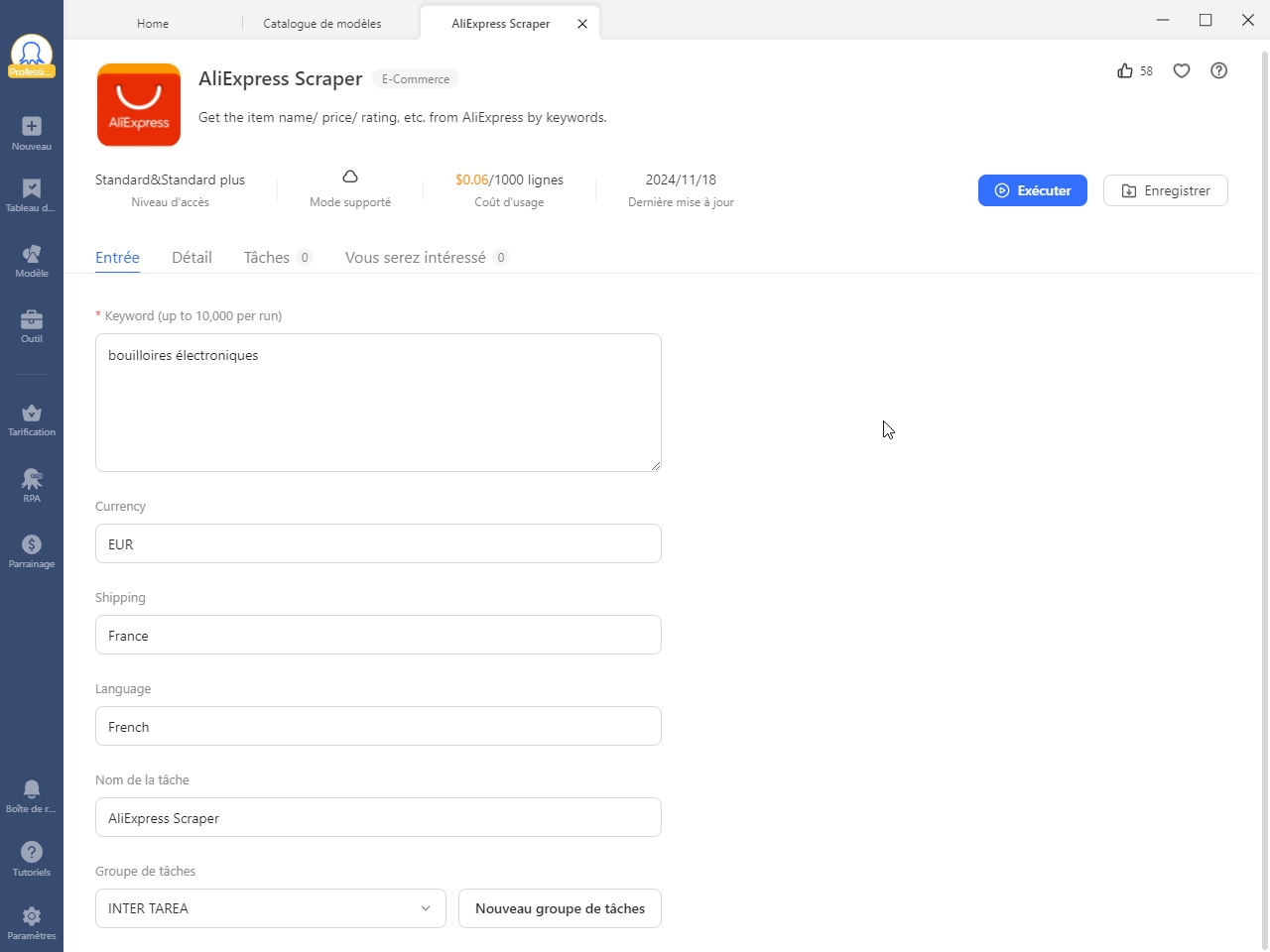The image size is (1270, 952).
Task: Open the Vous serez intéressé tab
Action: (x=427, y=258)
